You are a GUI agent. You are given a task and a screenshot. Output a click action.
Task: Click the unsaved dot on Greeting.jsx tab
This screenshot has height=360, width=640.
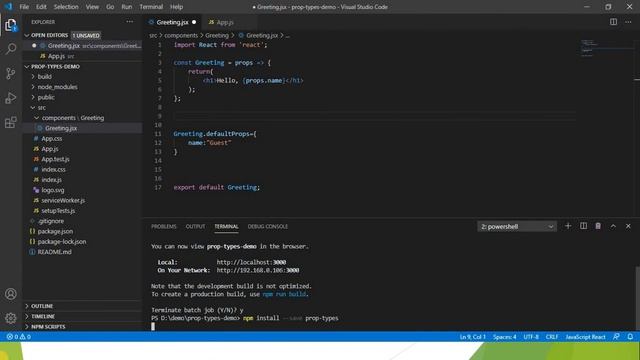194,22
